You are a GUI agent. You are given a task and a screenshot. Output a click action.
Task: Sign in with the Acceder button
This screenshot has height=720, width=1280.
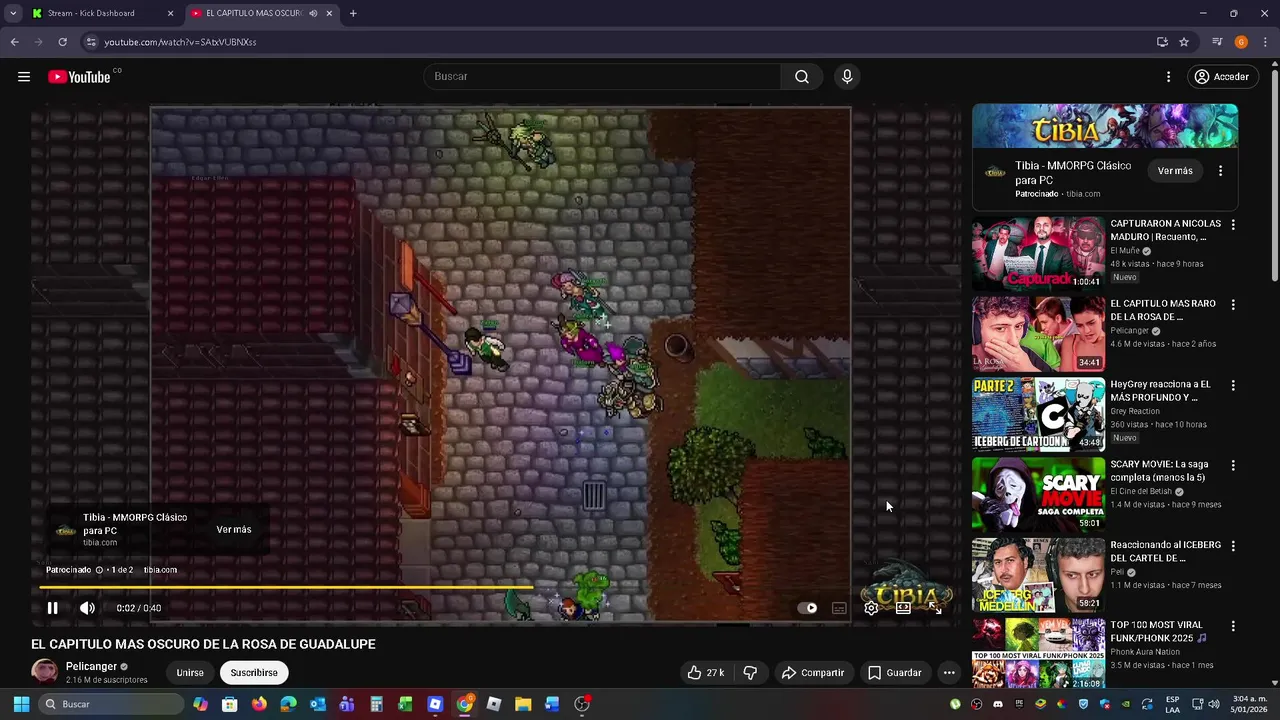point(1221,77)
